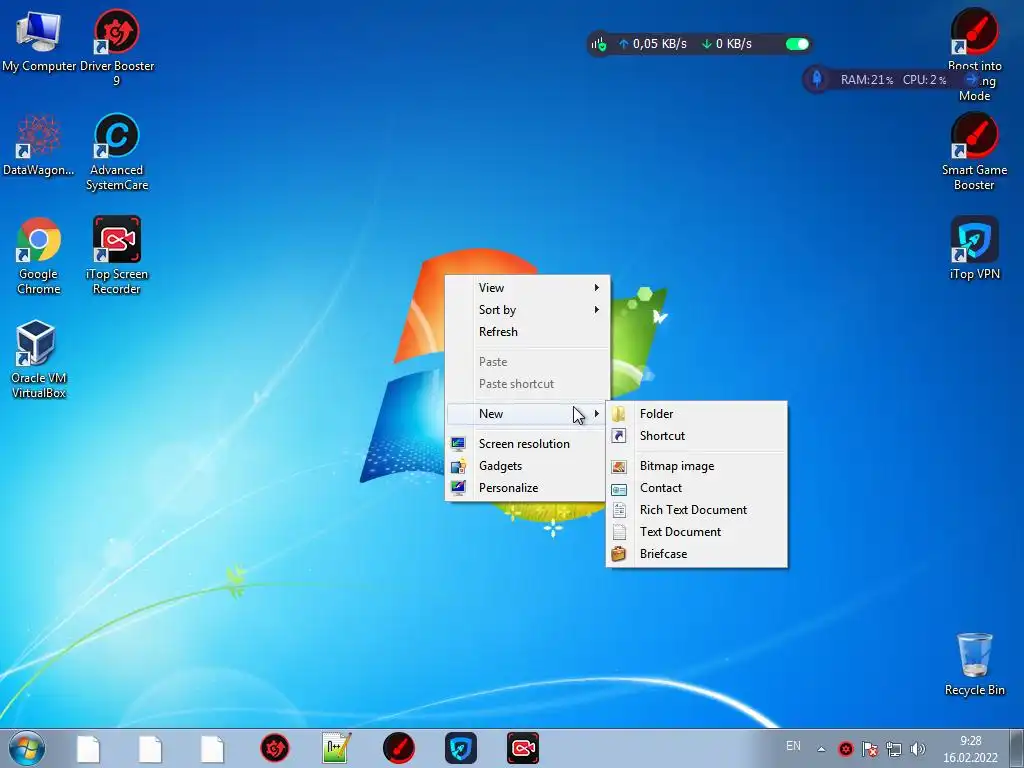Click the shield signal icon in network widget

(599, 44)
